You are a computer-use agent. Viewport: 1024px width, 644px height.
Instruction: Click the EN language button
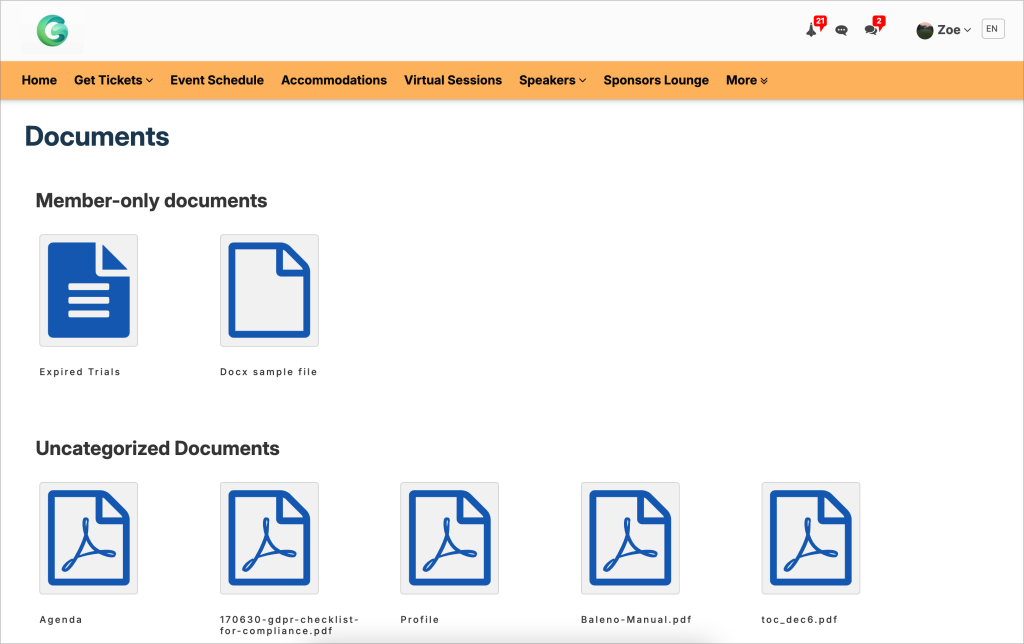(992, 29)
